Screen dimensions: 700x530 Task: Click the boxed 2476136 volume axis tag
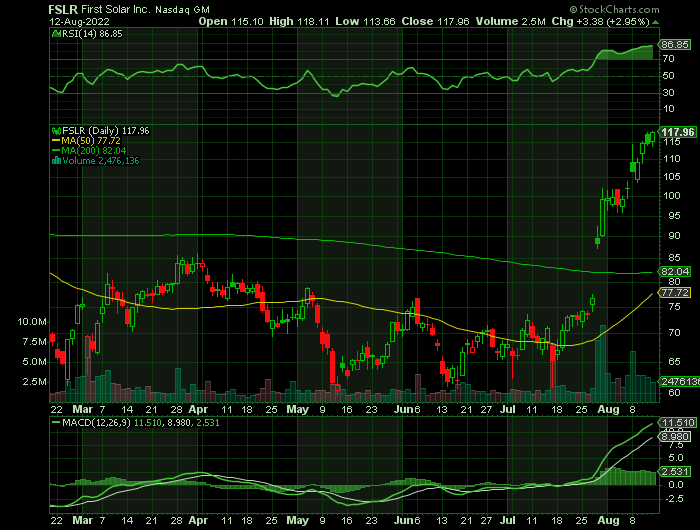click(680, 382)
